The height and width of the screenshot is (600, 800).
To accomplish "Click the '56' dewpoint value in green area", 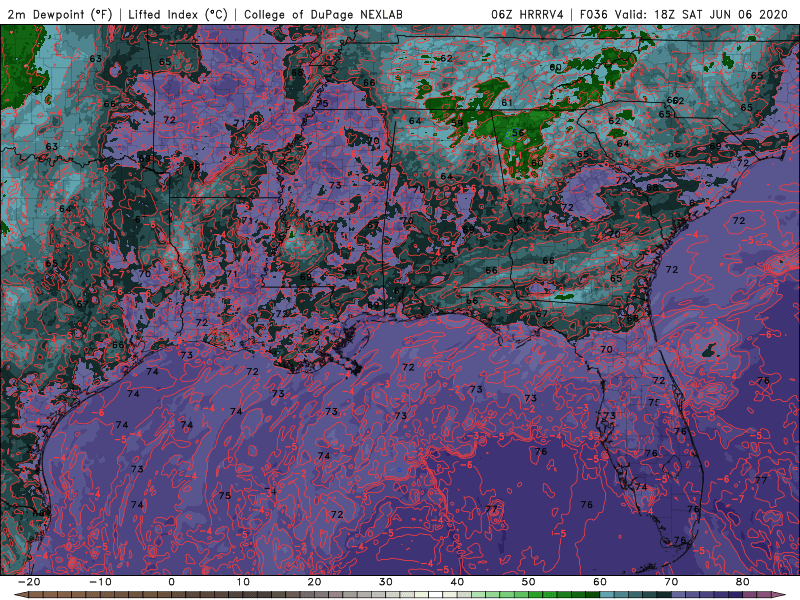I will (x=518, y=133).
